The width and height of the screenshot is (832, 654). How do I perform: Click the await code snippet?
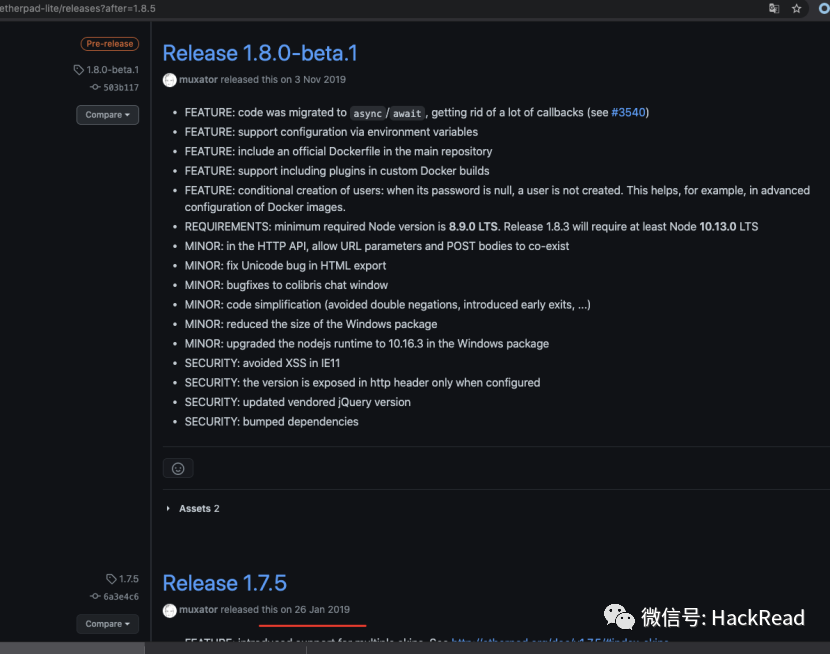point(407,113)
